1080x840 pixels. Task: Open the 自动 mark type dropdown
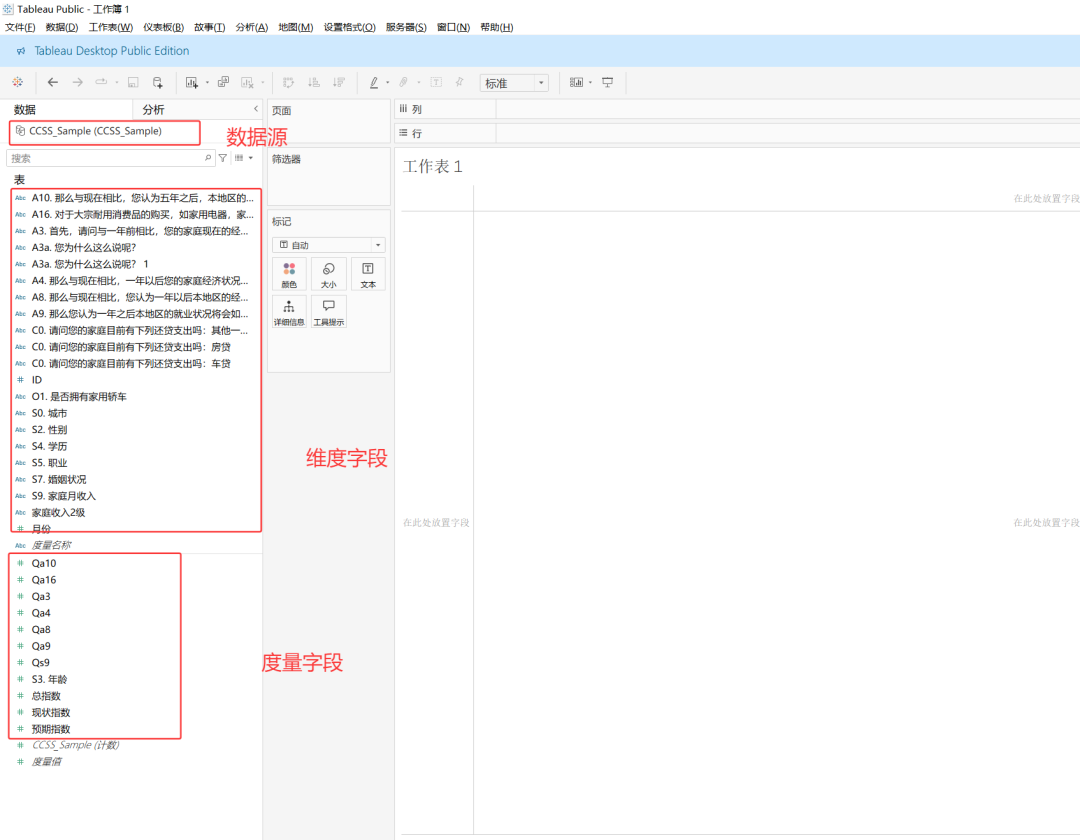tap(329, 245)
